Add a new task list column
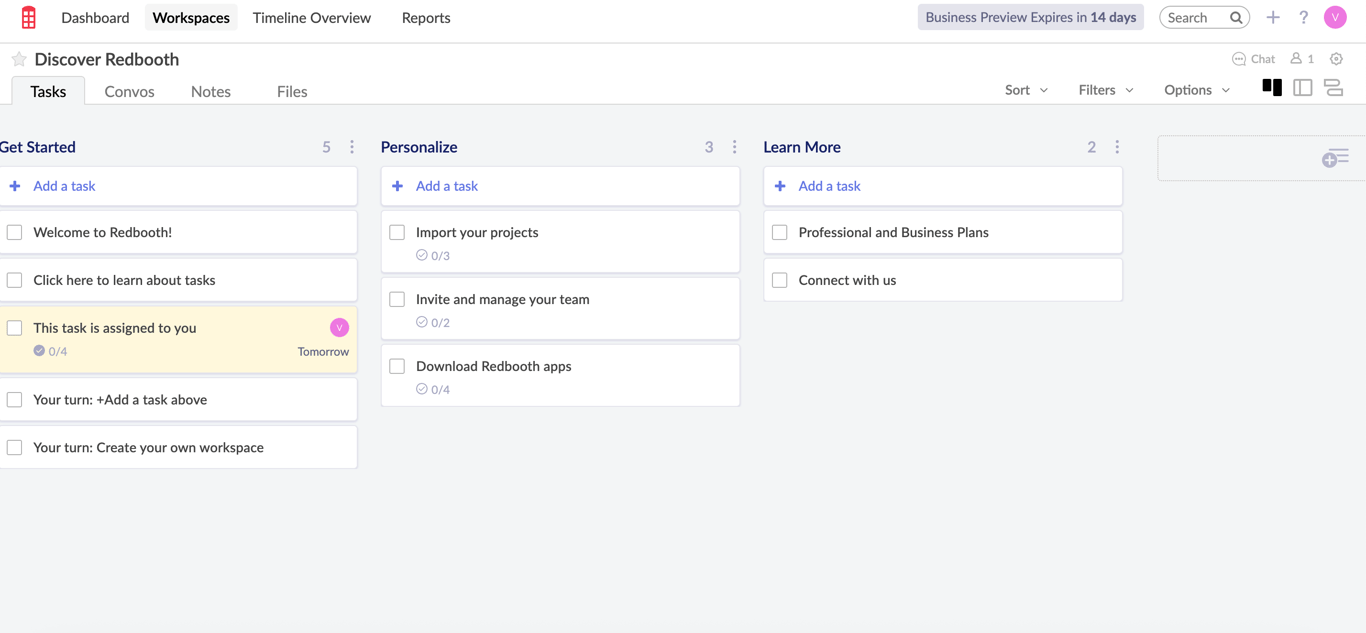Image resolution: width=1366 pixels, height=633 pixels. (1334, 158)
